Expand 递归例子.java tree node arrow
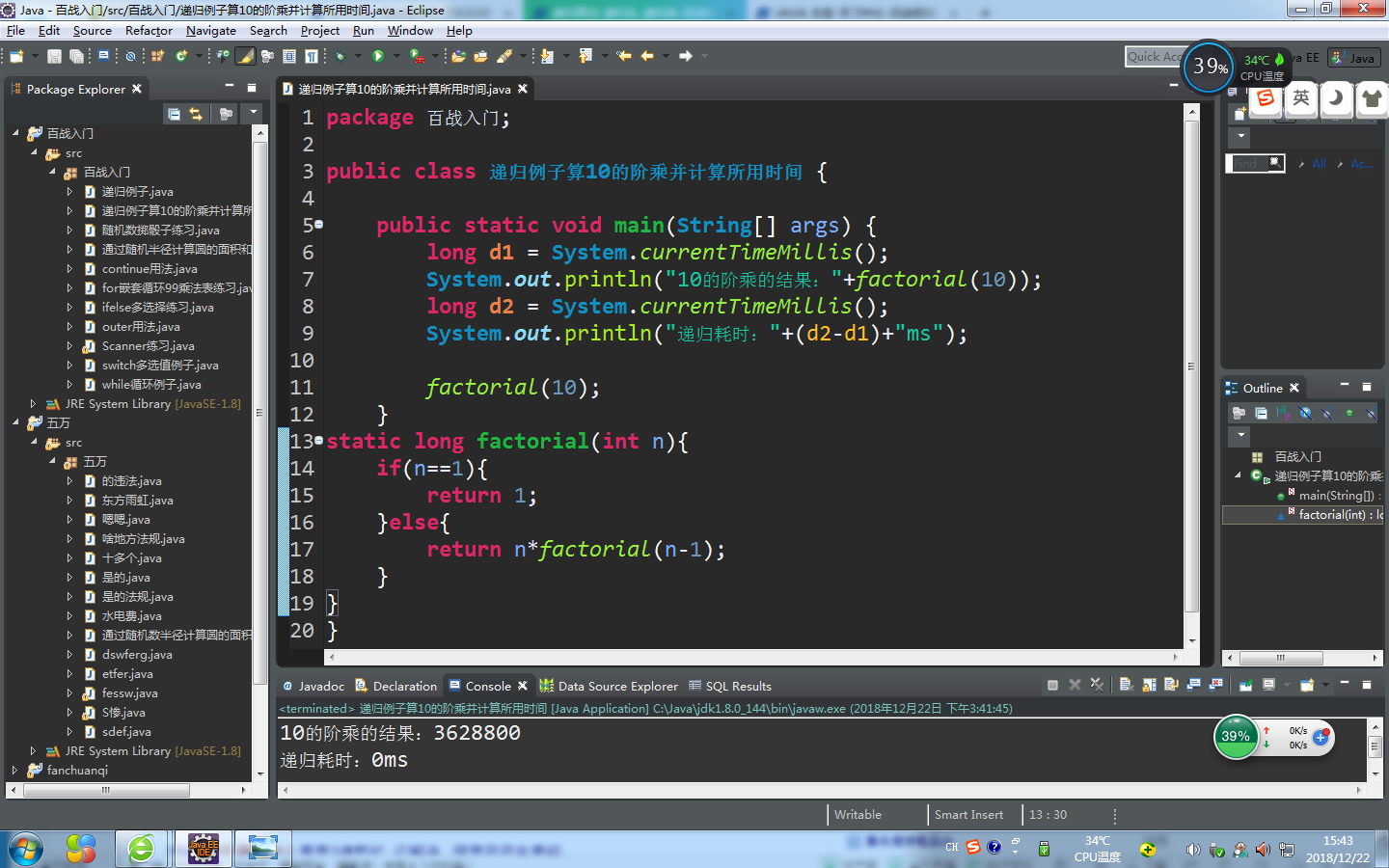This screenshot has width=1389, height=868. (x=69, y=191)
